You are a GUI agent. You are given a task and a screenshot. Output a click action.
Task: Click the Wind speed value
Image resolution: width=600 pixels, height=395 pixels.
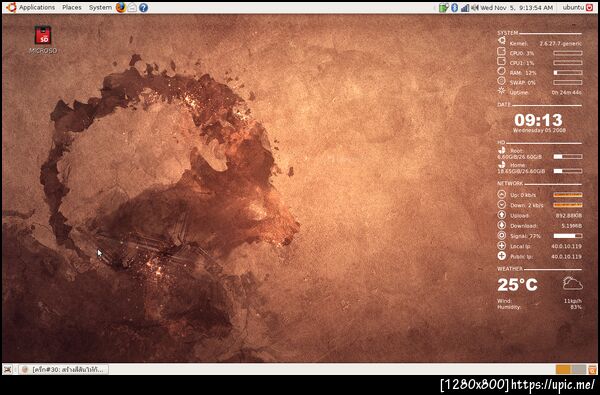pos(573,301)
